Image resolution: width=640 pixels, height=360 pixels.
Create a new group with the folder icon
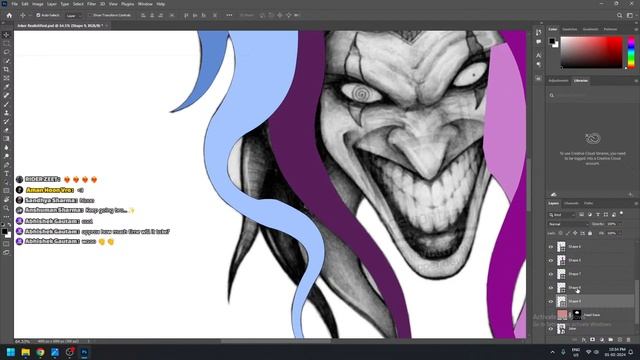click(611, 340)
